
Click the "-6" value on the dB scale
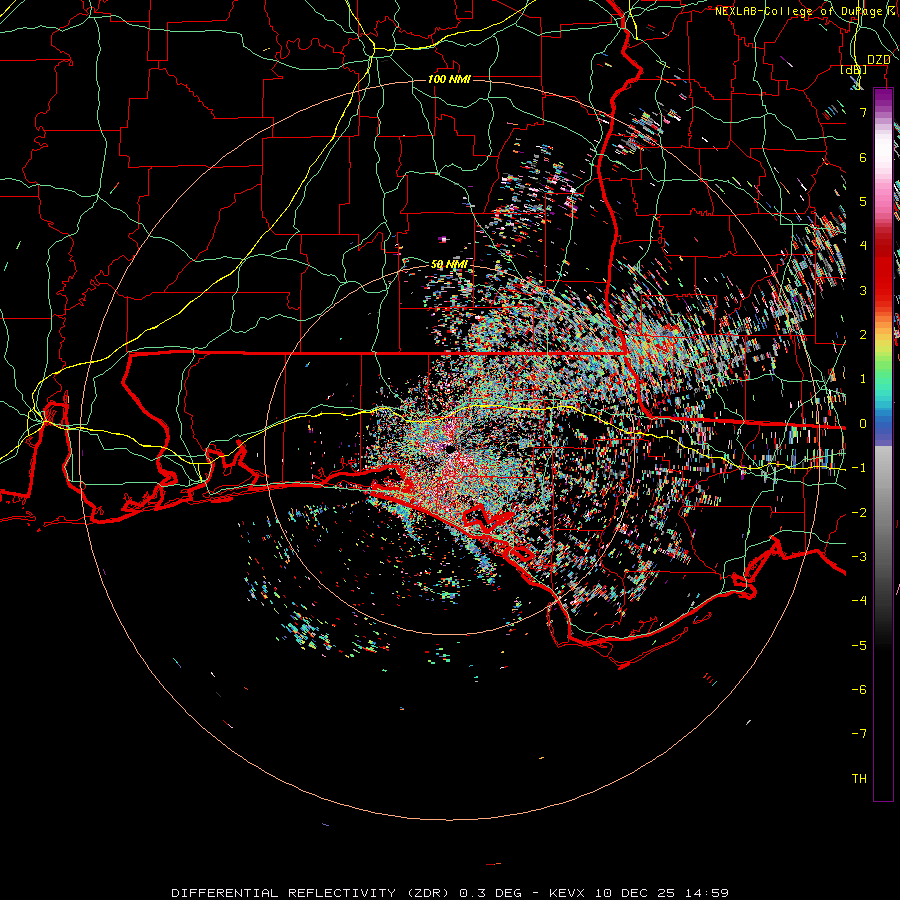[x=859, y=690]
